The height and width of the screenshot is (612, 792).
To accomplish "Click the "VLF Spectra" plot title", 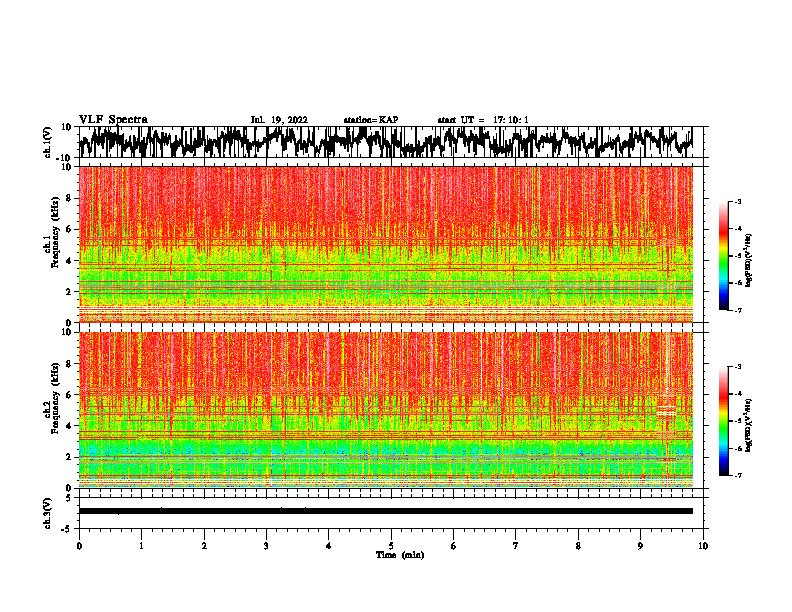I will [113, 120].
